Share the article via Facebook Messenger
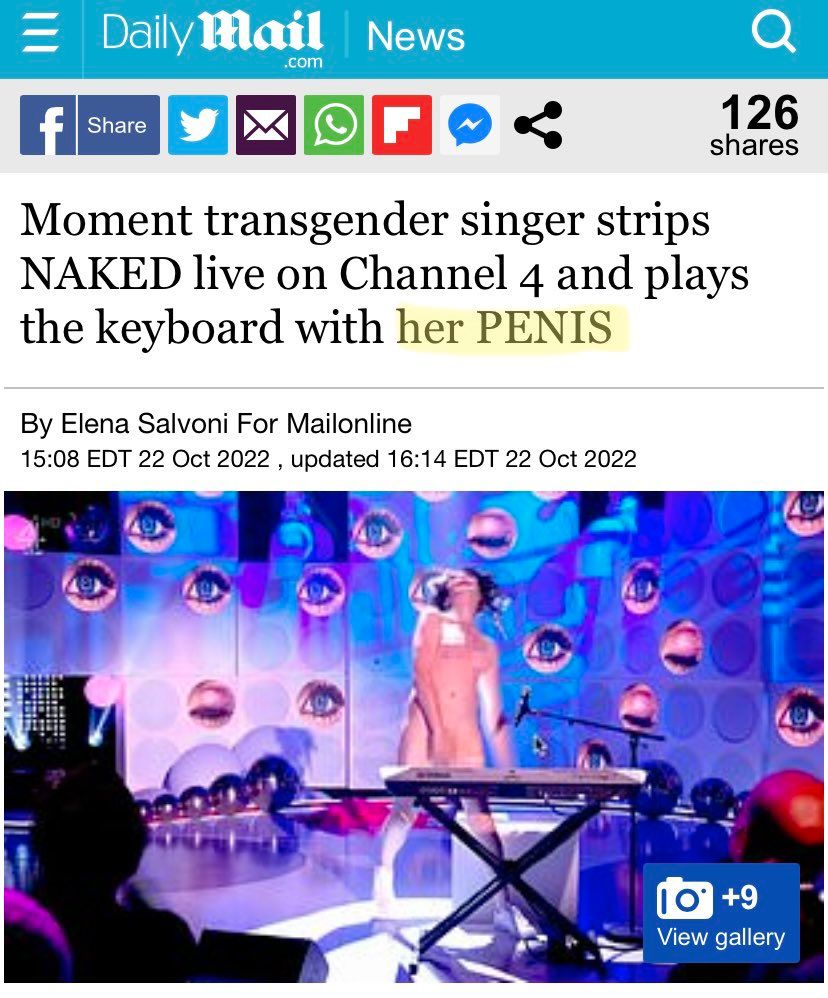 click(470, 125)
